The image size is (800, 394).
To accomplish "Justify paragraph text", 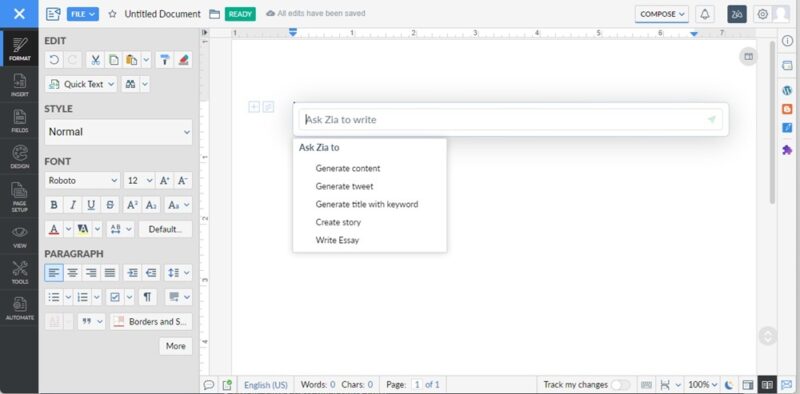I will tap(110, 273).
